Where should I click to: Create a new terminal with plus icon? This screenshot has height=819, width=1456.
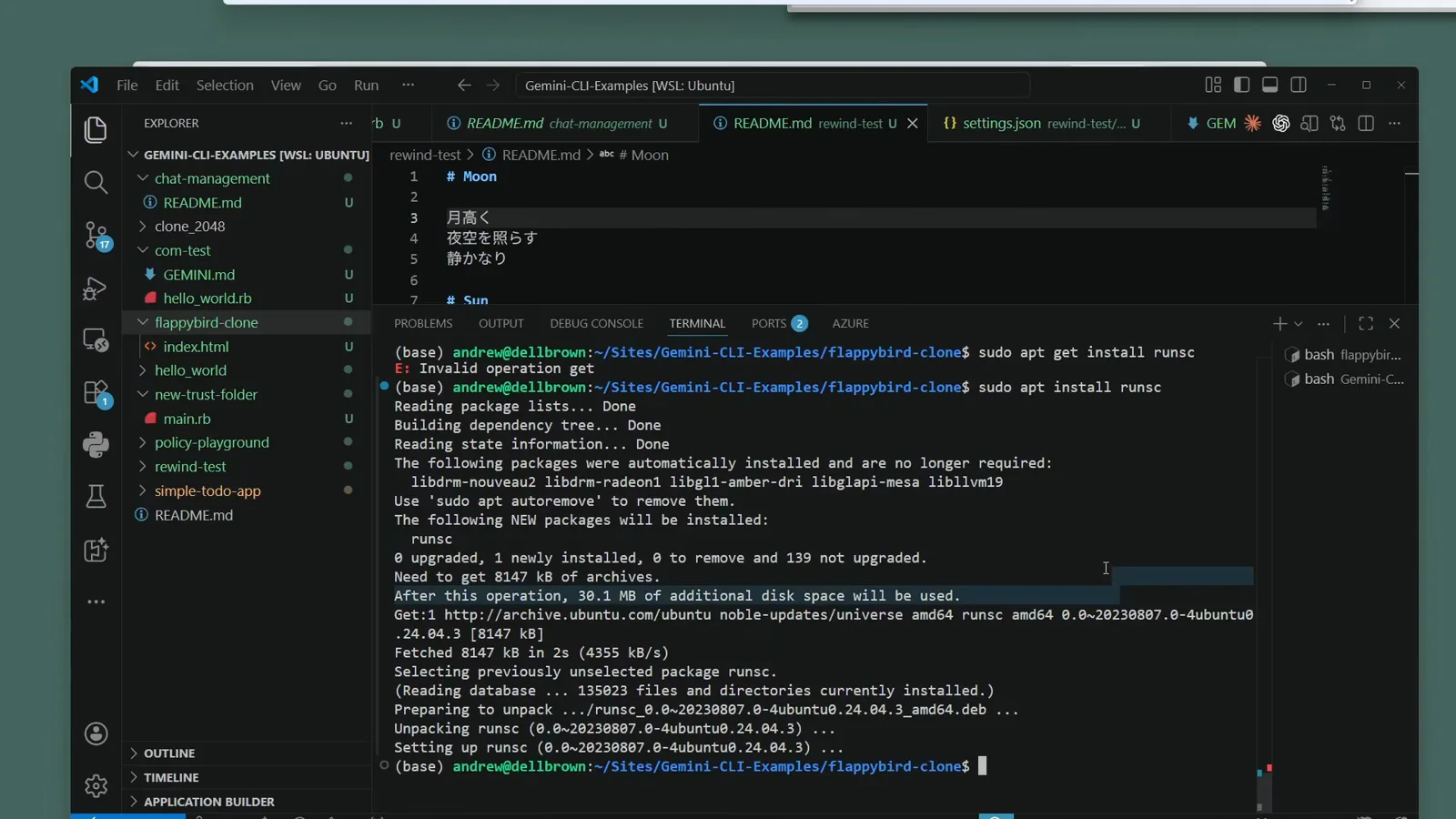point(1279,323)
